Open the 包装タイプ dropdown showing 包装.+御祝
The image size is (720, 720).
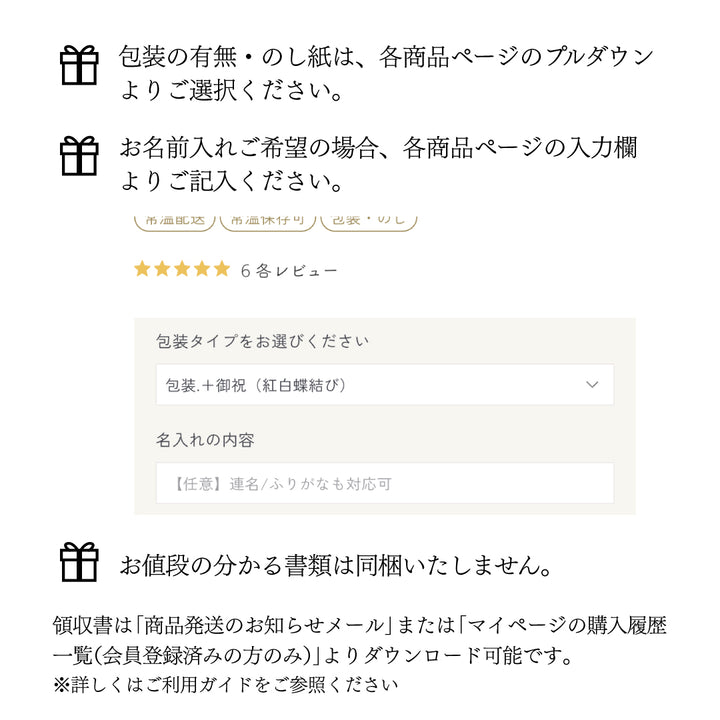coord(384,385)
